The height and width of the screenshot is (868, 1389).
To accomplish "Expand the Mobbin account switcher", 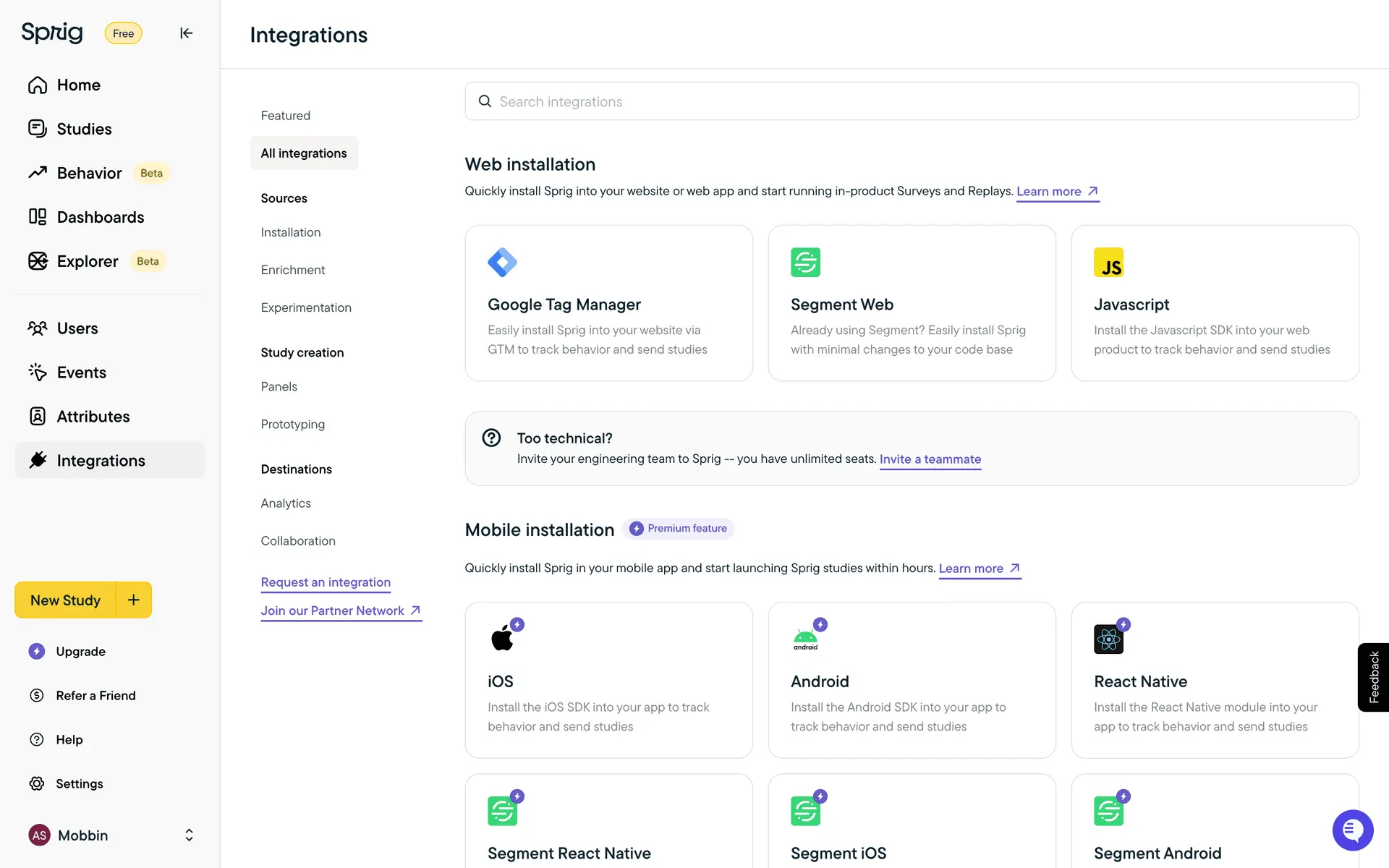I will [x=189, y=835].
